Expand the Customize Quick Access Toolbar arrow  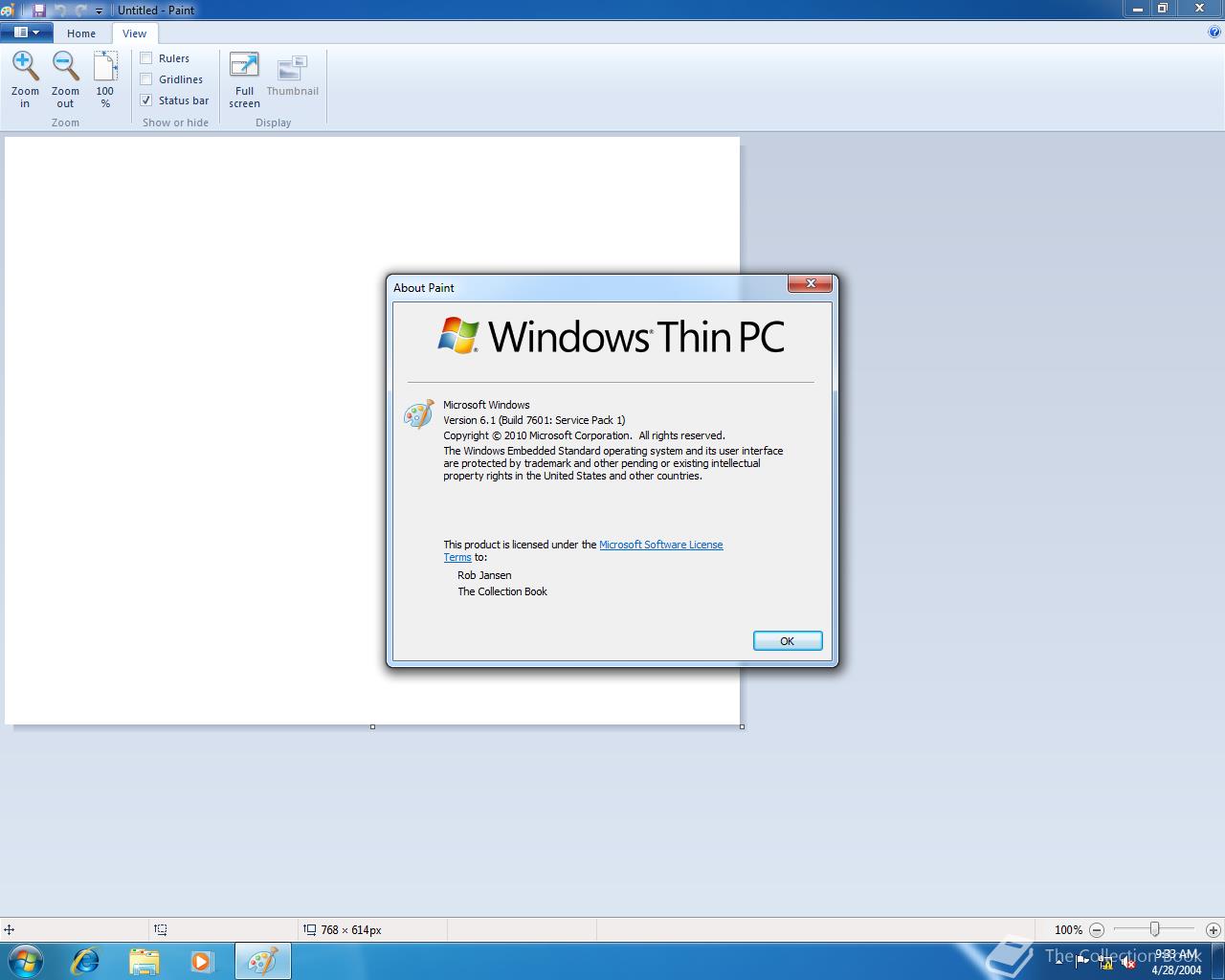click(x=99, y=11)
